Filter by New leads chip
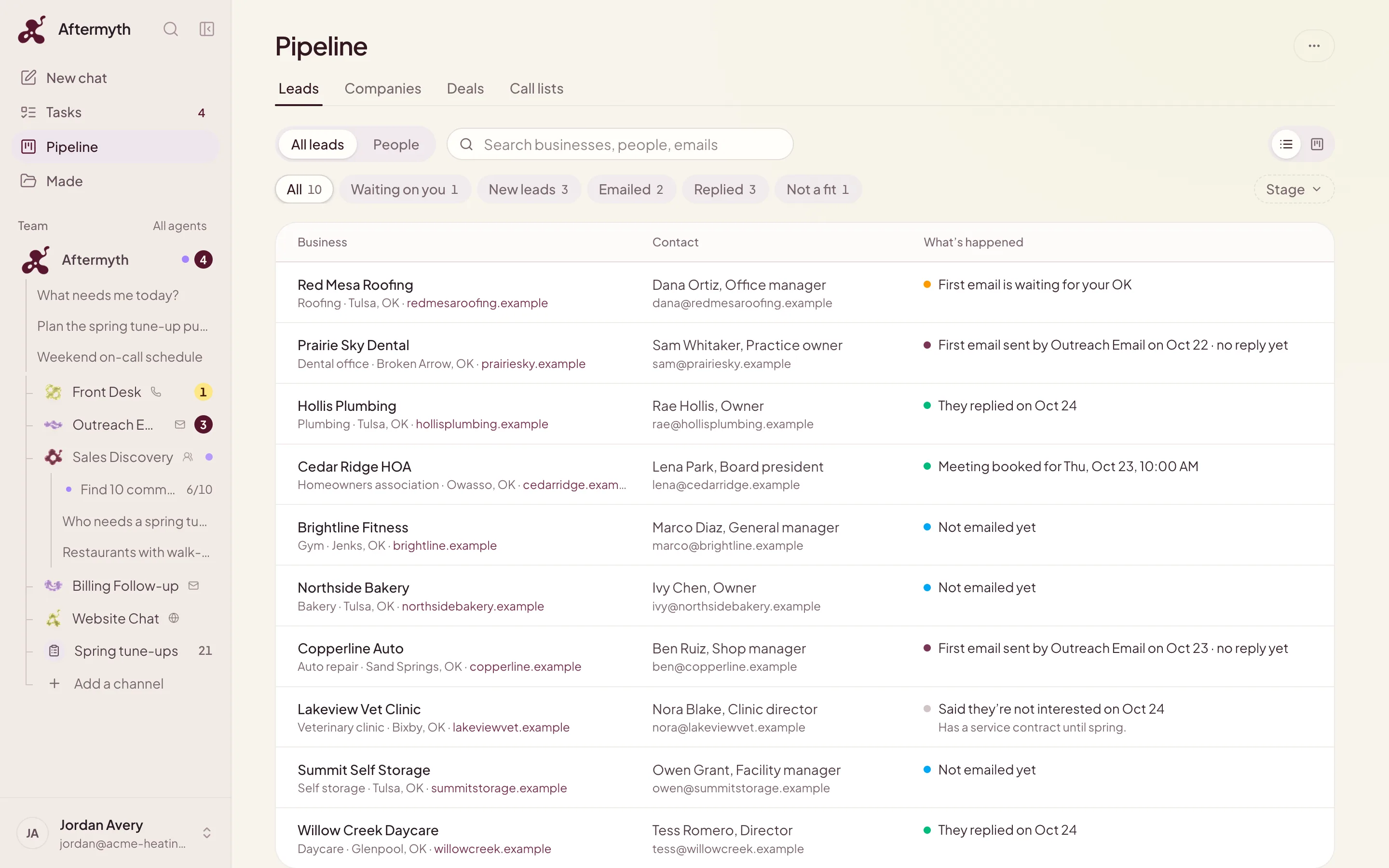The width and height of the screenshot is (1389, 868). (529, 190)
